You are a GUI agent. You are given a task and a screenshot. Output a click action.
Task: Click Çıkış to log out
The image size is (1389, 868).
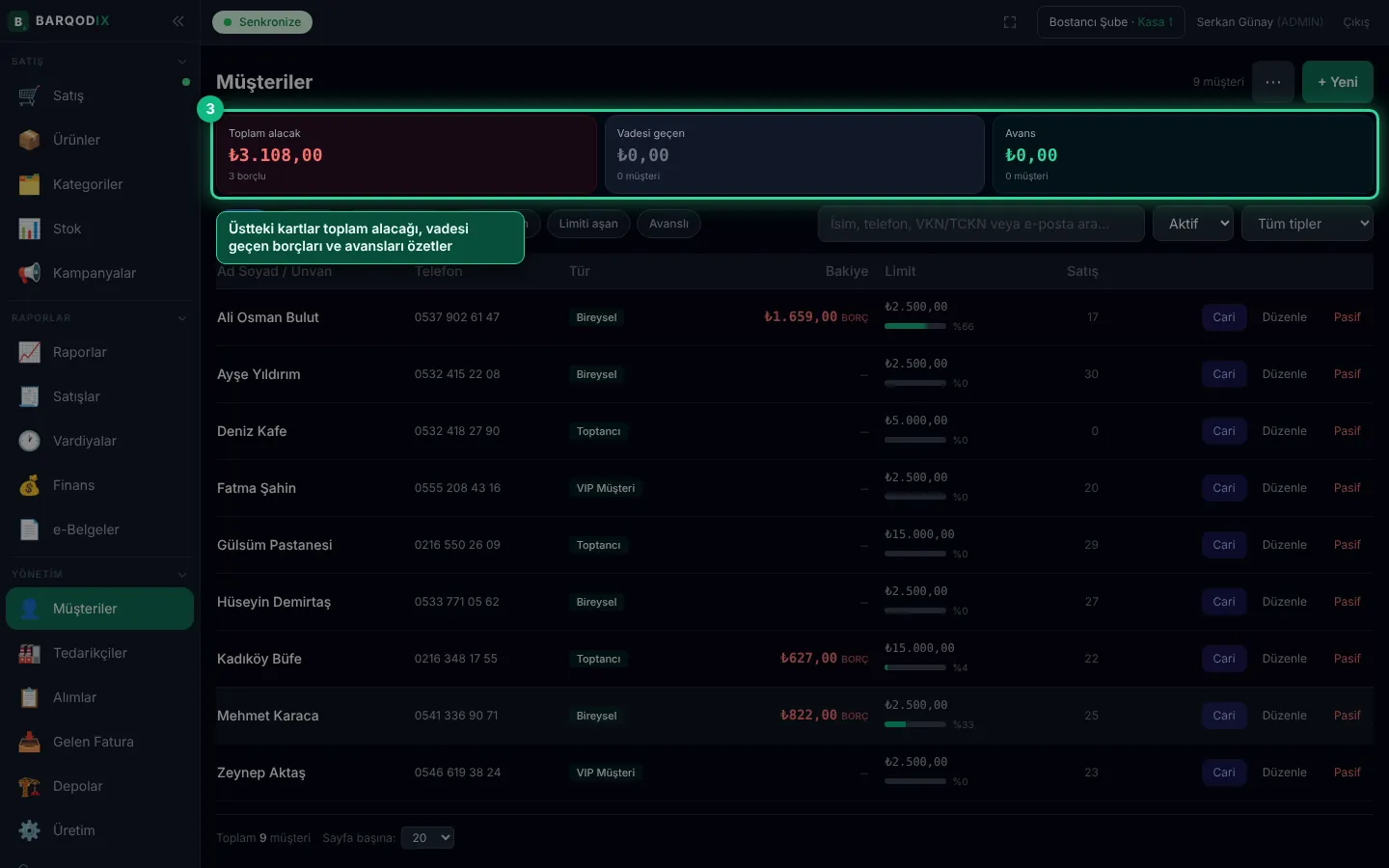point(1356,22)
